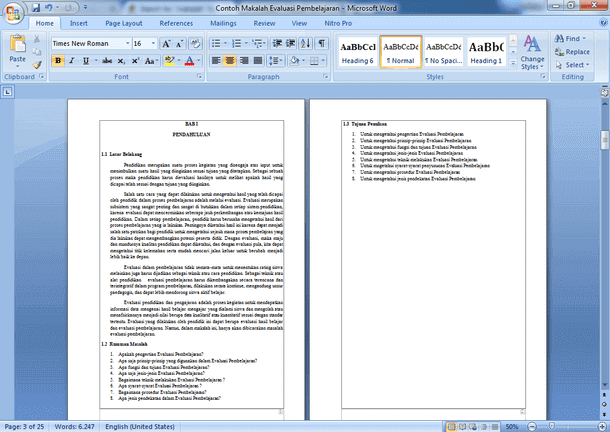Zoom out with minus button
Image resolution: width=610 pixels, height=432 pixels.
coord(533,427)
